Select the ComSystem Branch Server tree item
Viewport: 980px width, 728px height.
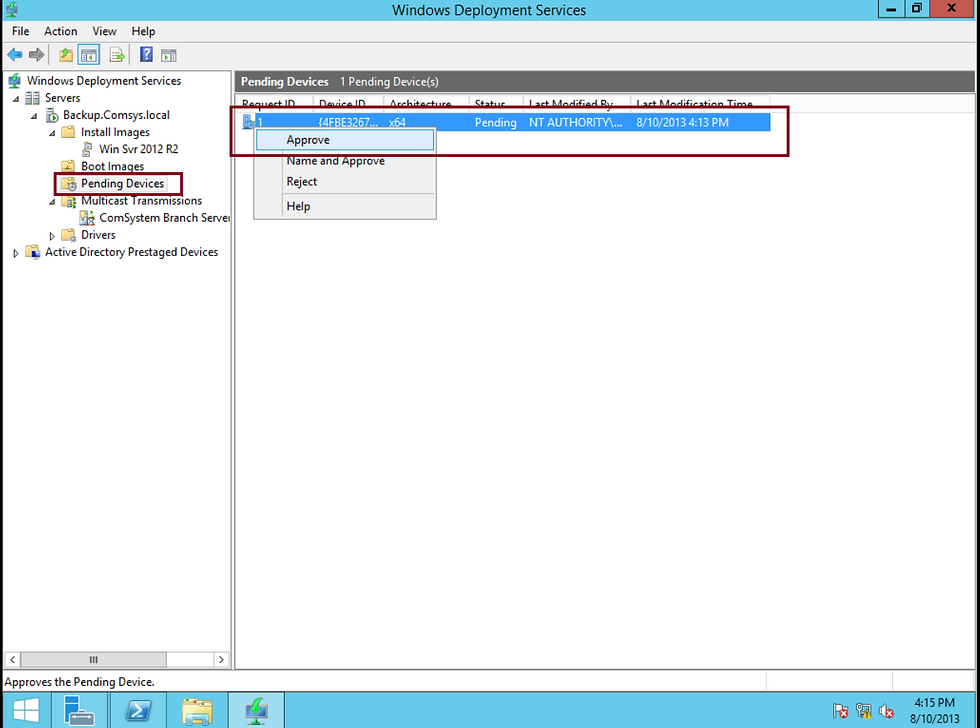[164, 218]
